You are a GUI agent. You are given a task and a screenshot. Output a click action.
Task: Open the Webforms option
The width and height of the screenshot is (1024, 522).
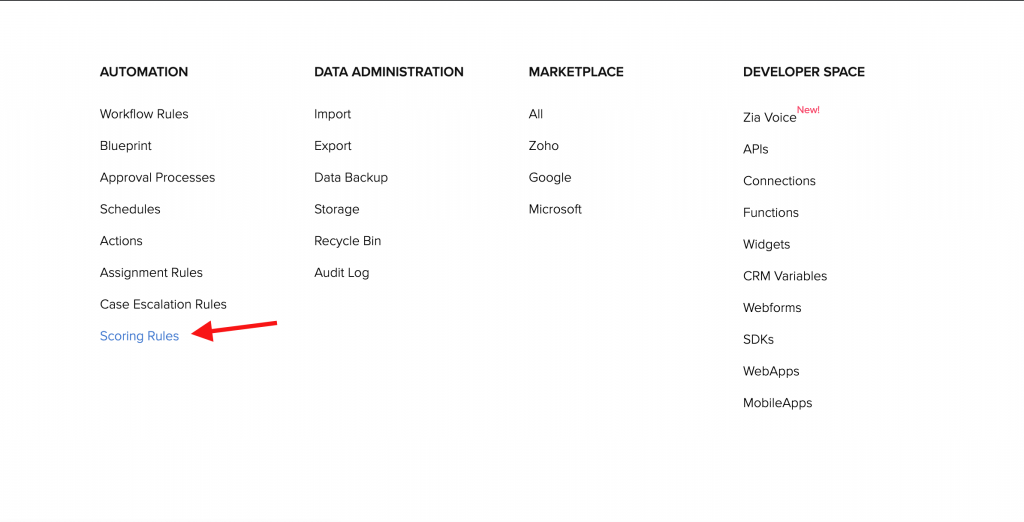[x=772, y=308]
